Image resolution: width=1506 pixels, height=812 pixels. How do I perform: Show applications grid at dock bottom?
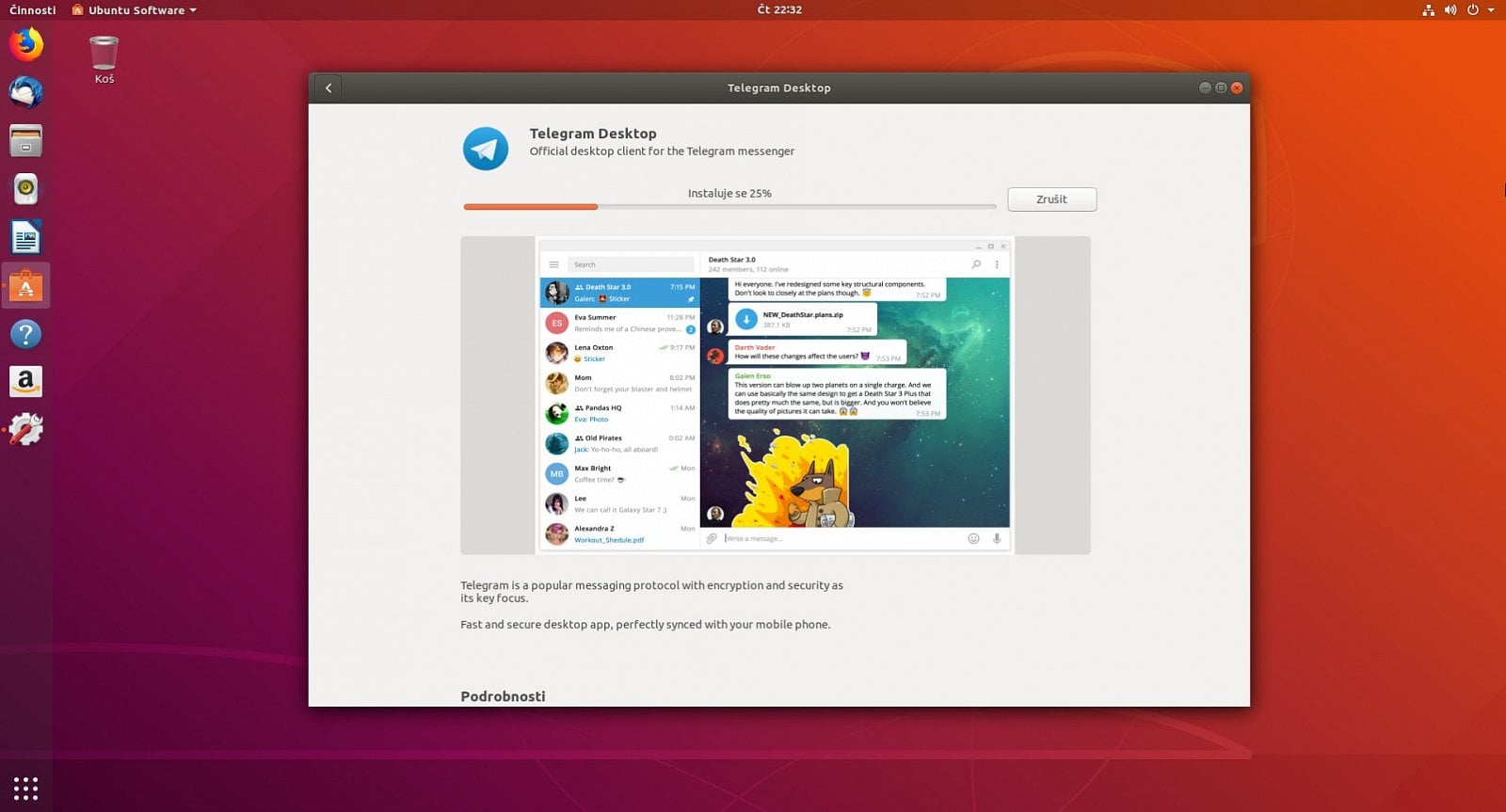click(x=26, y=788)
